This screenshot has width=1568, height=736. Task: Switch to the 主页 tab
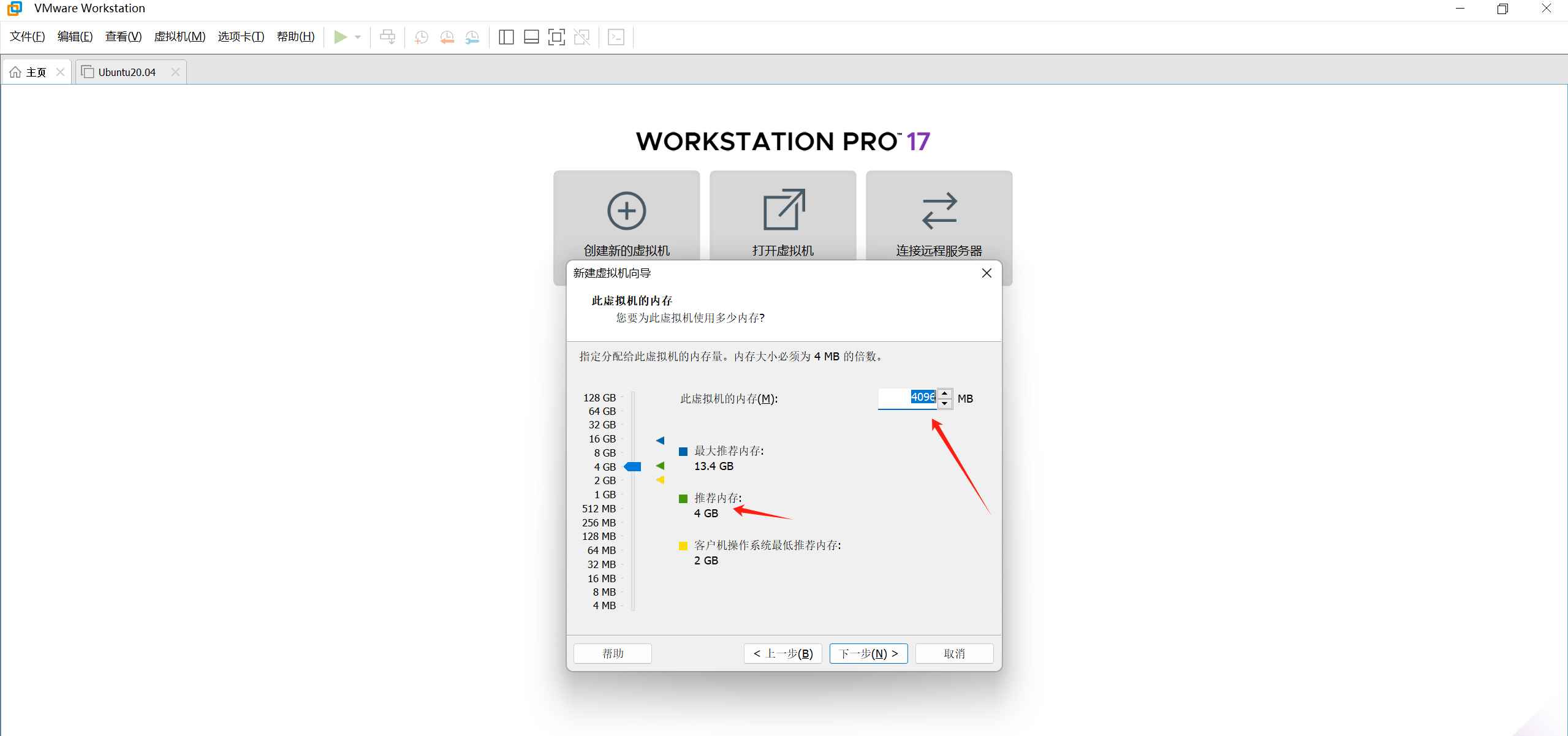point(36,72)
